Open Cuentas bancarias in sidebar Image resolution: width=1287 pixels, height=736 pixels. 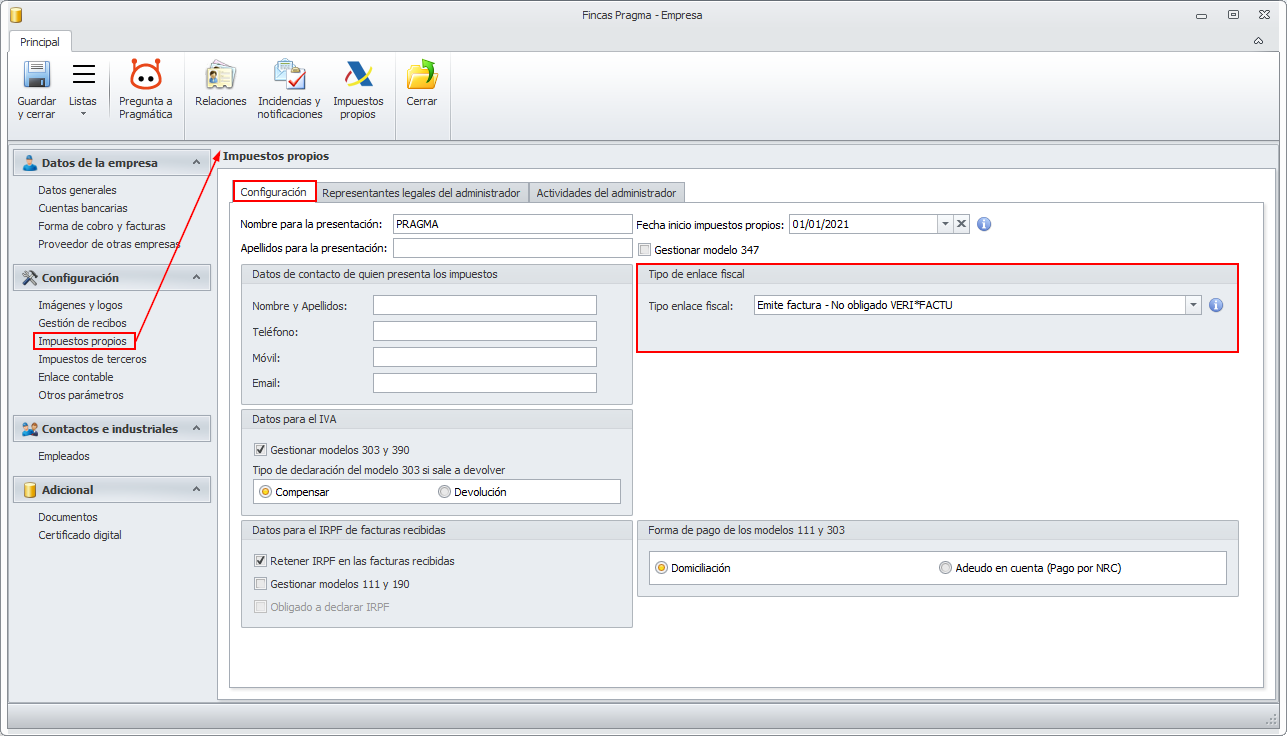(83, 208)
